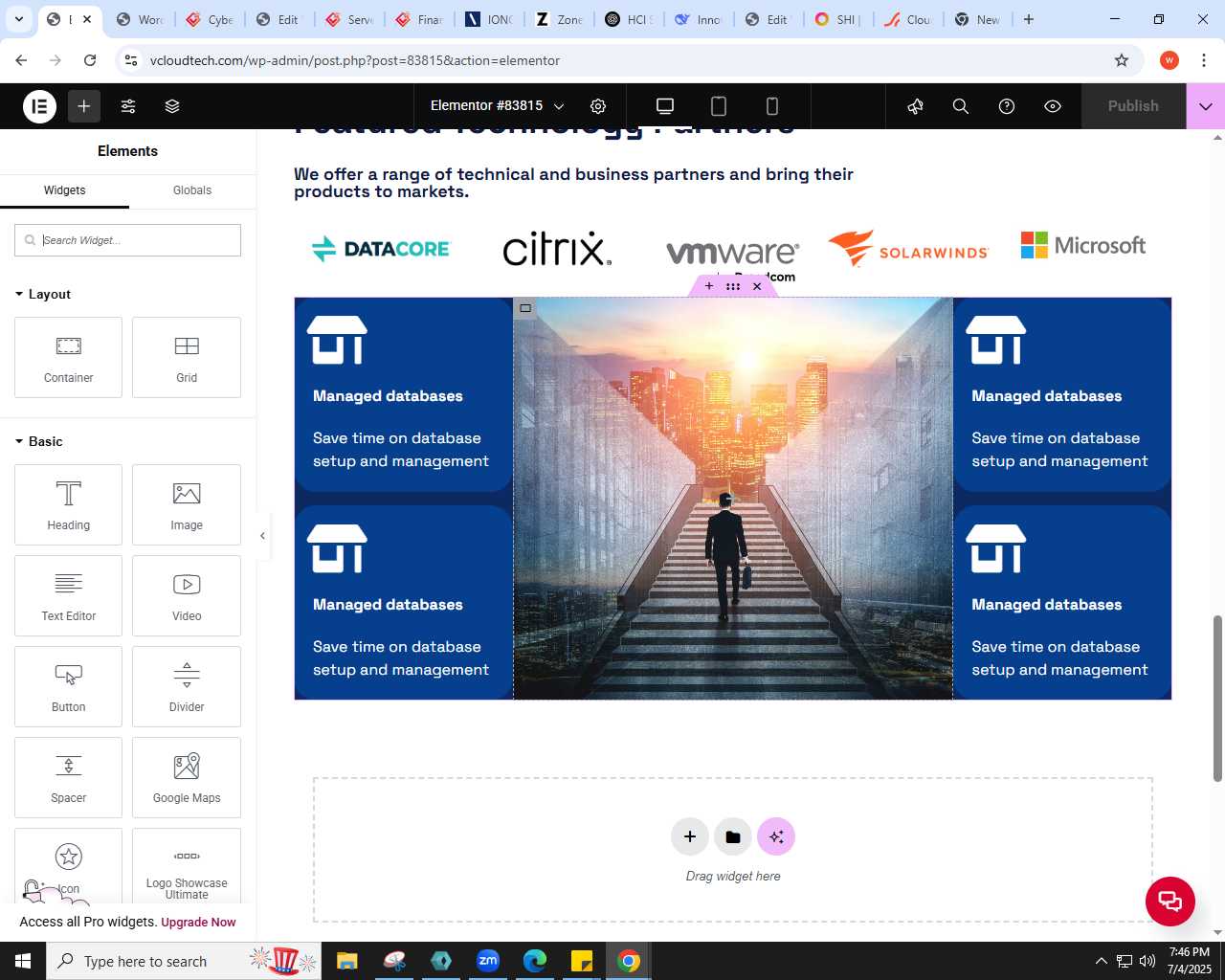Reload the browser page
The width and height of the screenshot is (1225, 980).
[90, 60]
